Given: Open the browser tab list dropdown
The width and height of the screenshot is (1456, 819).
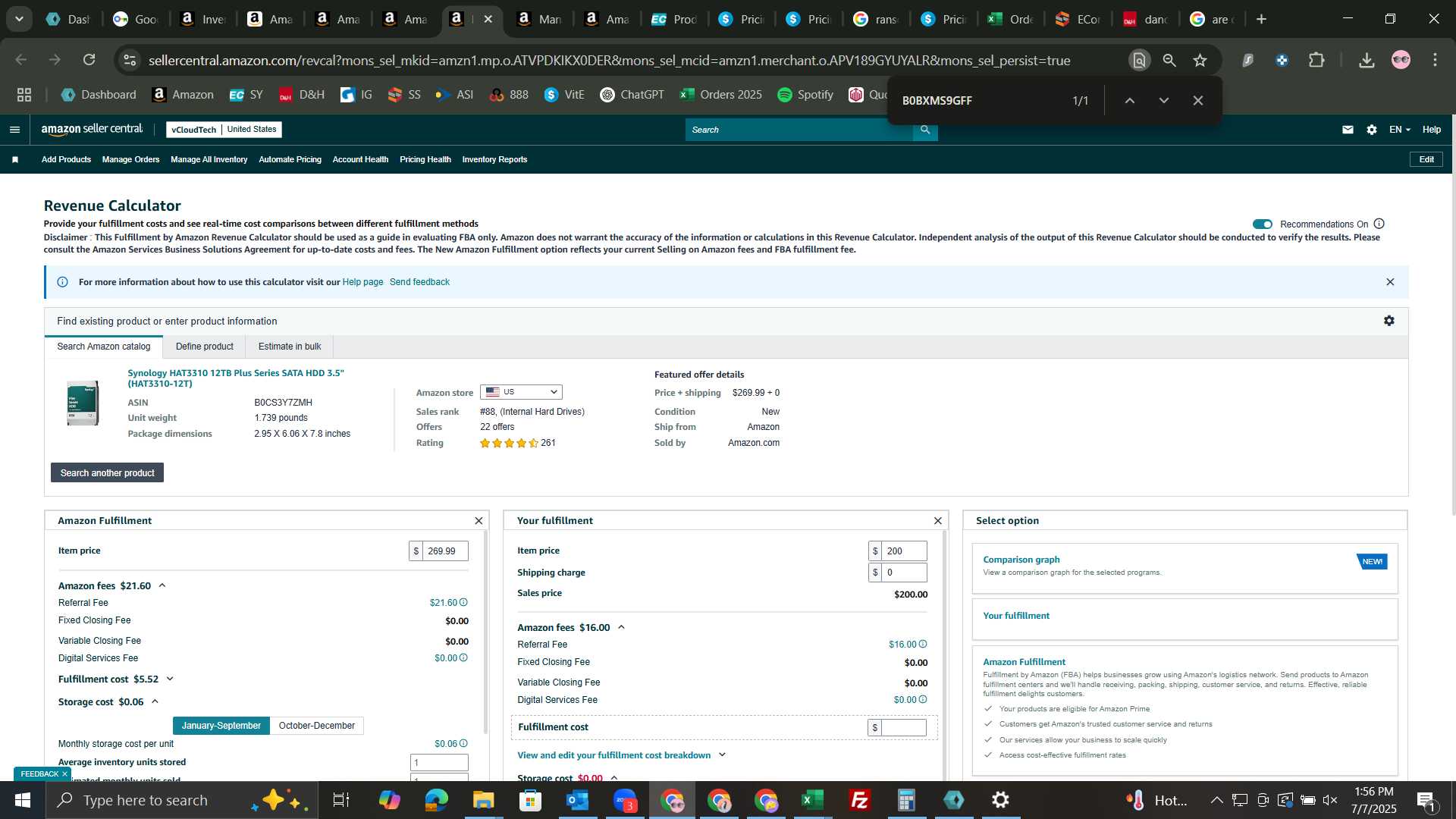Looking at the screenshot, I should point(19,19).
